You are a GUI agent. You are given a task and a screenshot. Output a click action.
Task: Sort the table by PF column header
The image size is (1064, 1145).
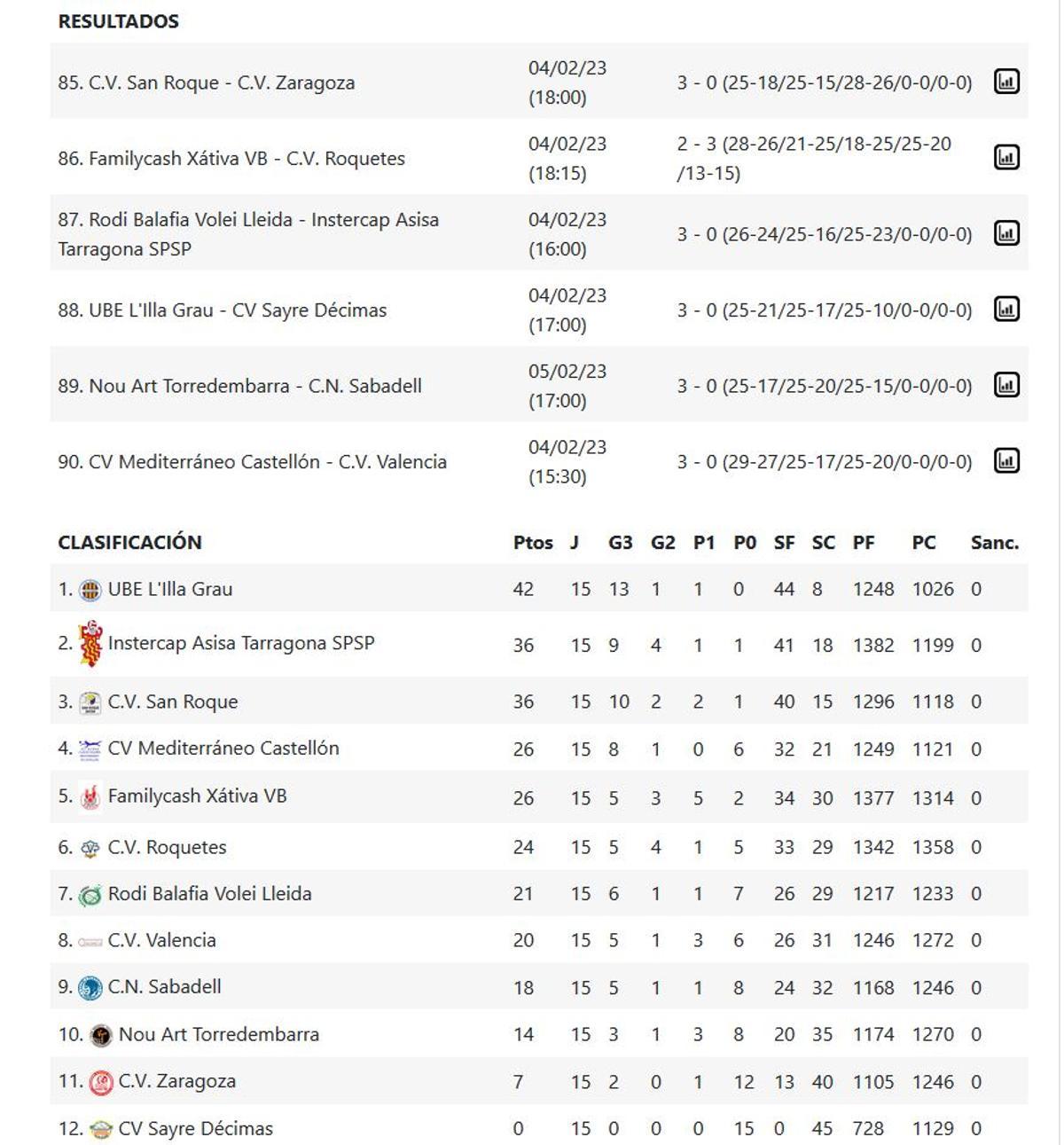point(864,542)
